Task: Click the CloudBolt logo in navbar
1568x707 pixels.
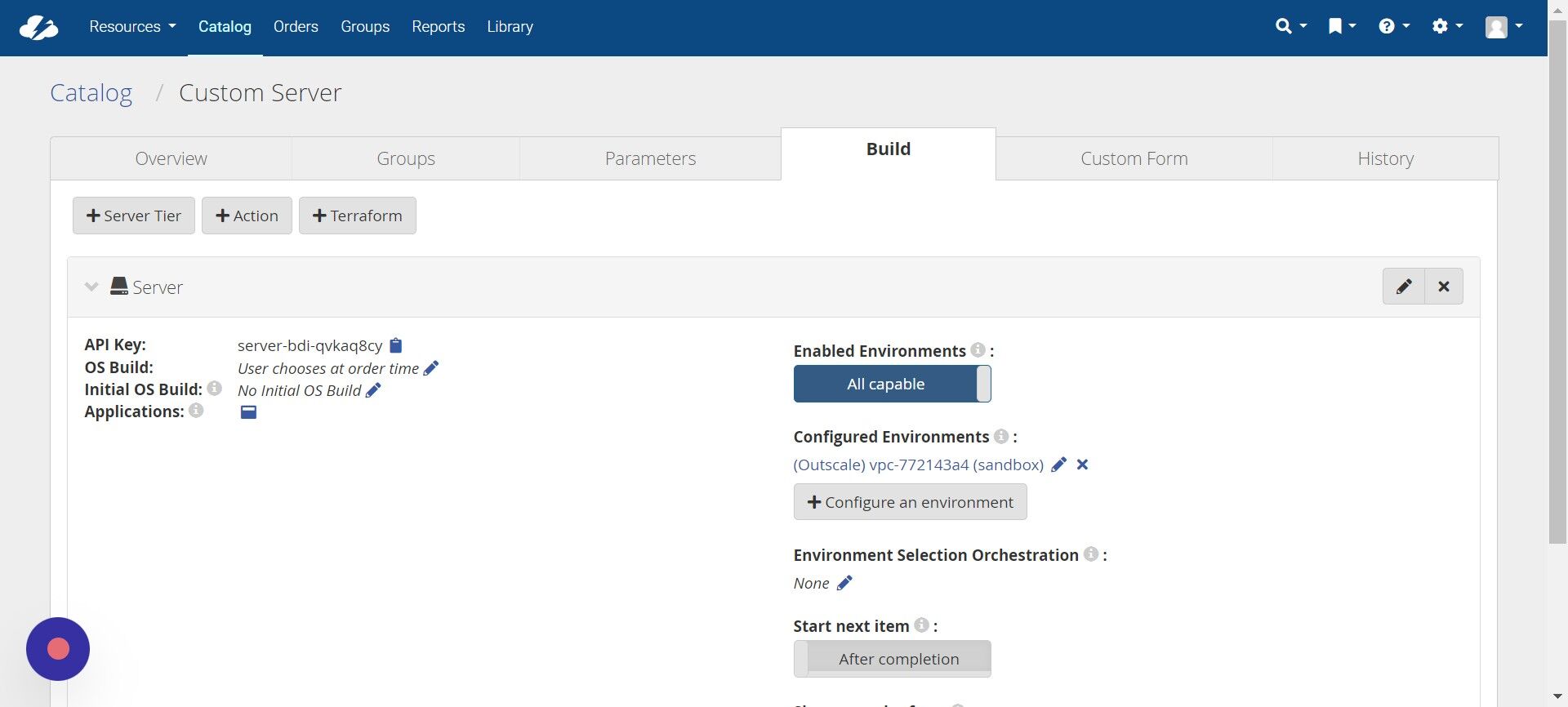Action: pos(38,27)
